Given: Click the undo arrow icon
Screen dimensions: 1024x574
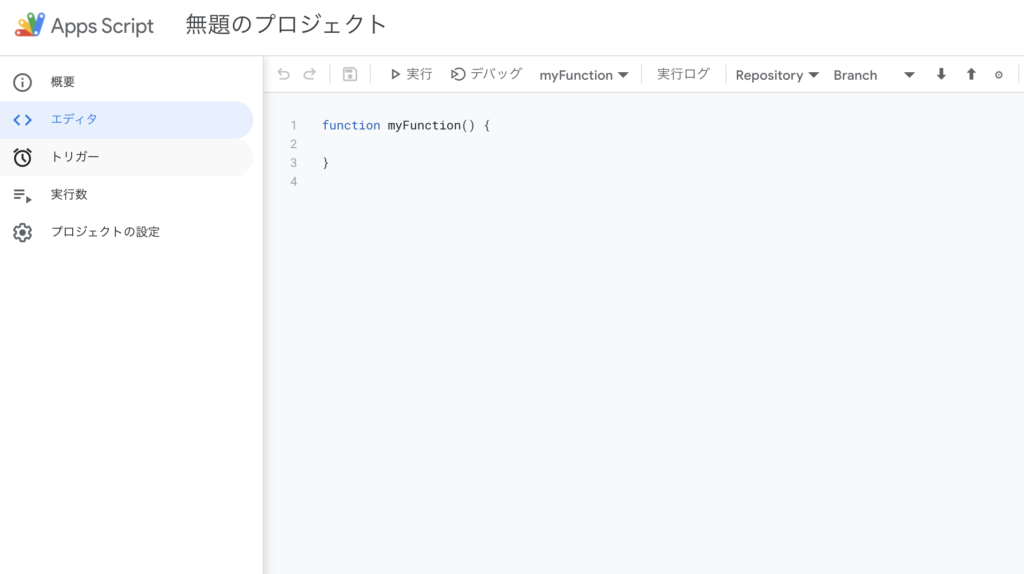Looking at the screenshot, I should coord(283,74).
